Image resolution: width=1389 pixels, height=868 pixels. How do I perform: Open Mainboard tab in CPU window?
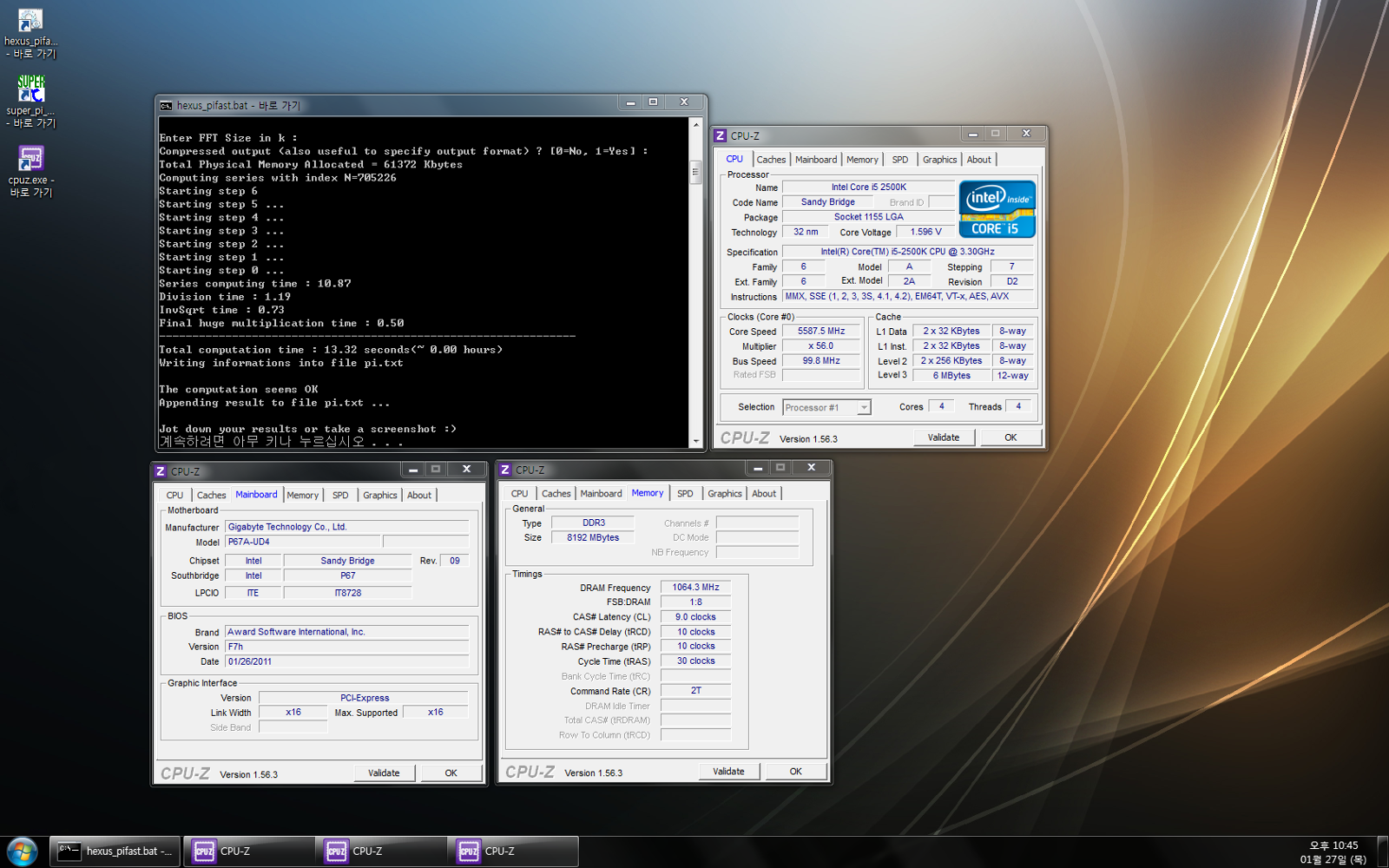[816, 160]
